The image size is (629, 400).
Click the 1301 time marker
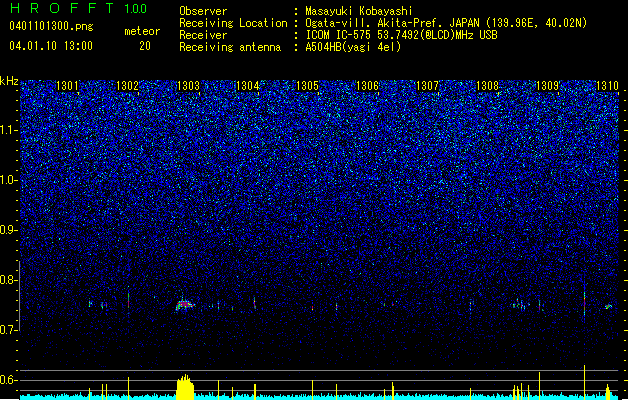67,86
